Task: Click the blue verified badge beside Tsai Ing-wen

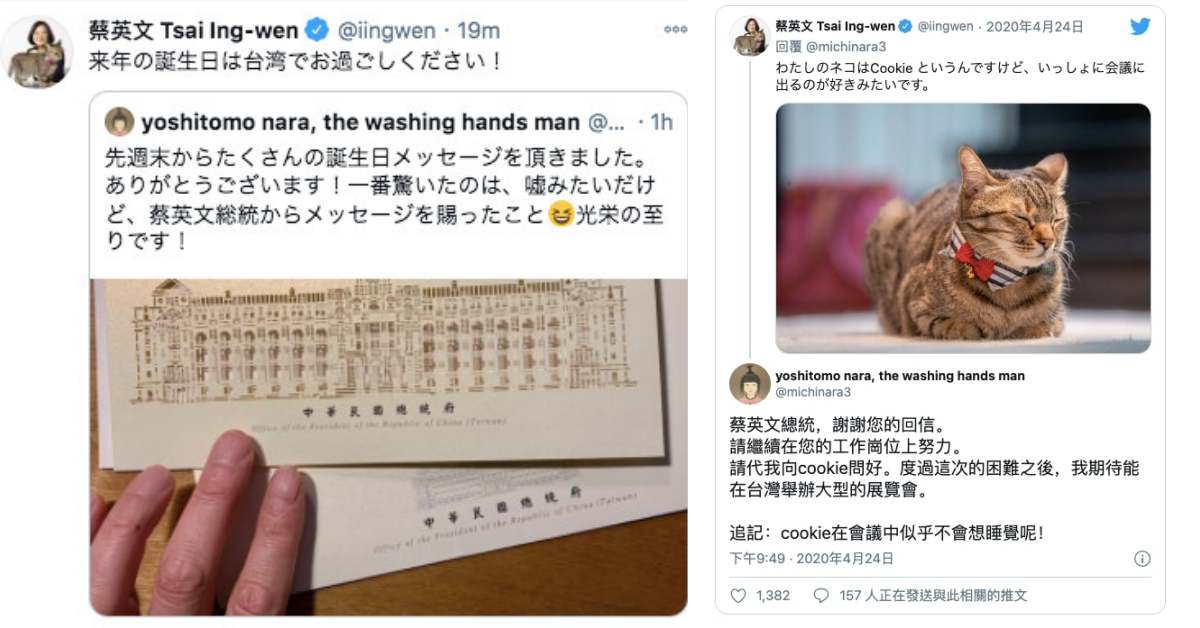Action: click(318, 29)
